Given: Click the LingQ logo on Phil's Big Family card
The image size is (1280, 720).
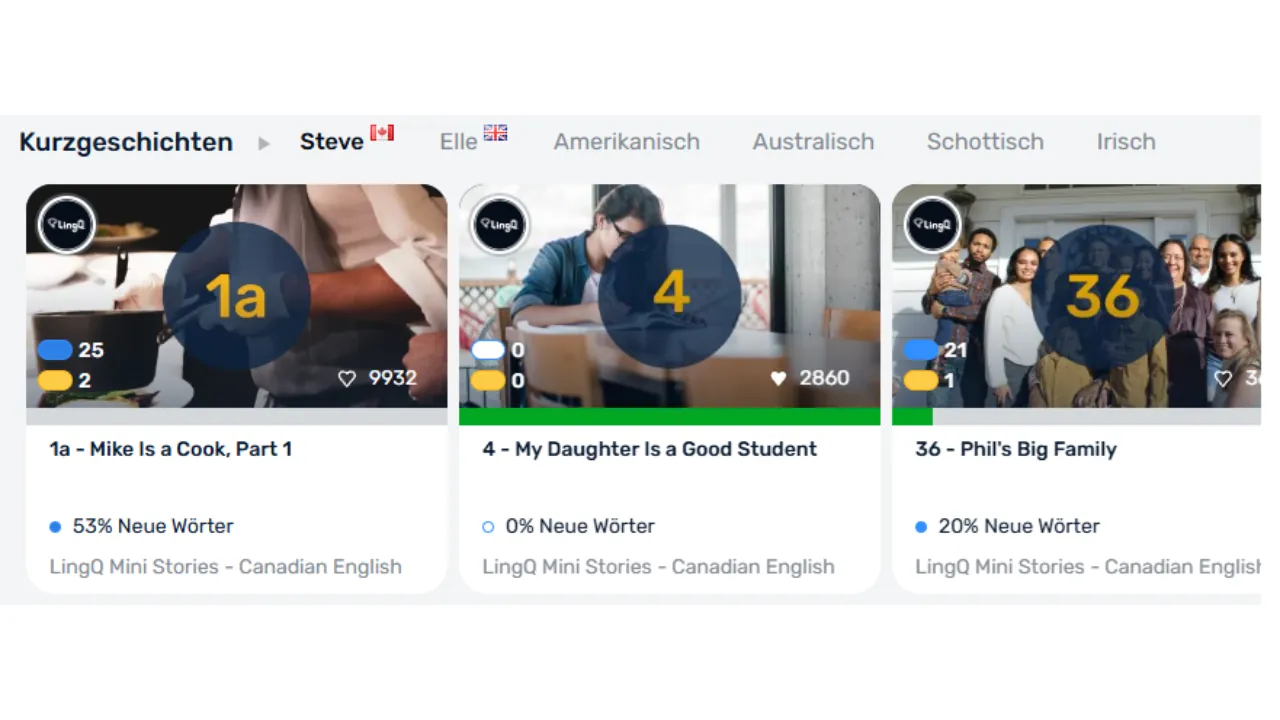Looking at the screenshot, I should (933, 225).
